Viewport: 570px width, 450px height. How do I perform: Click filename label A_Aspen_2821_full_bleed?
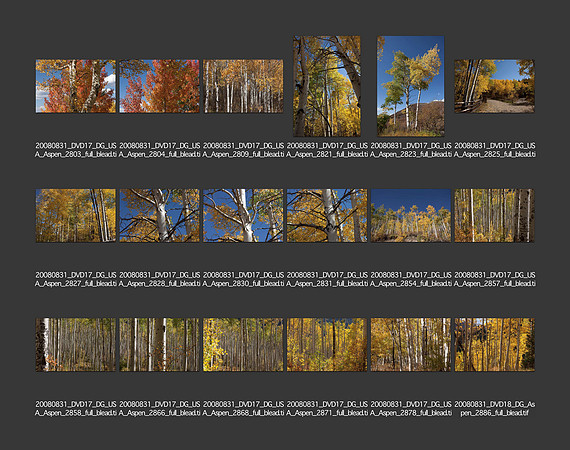pyautogui.click(x=327, y=154)
